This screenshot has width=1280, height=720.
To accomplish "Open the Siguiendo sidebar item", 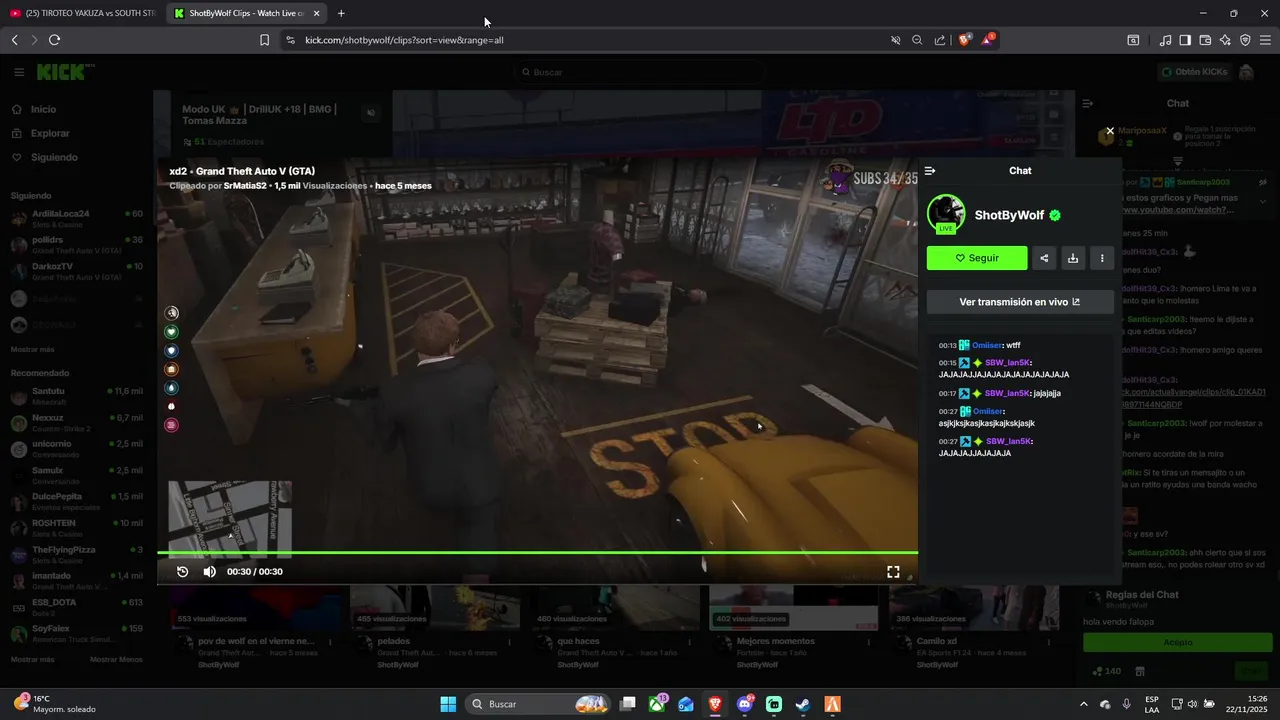I will [x=76, y=157].
